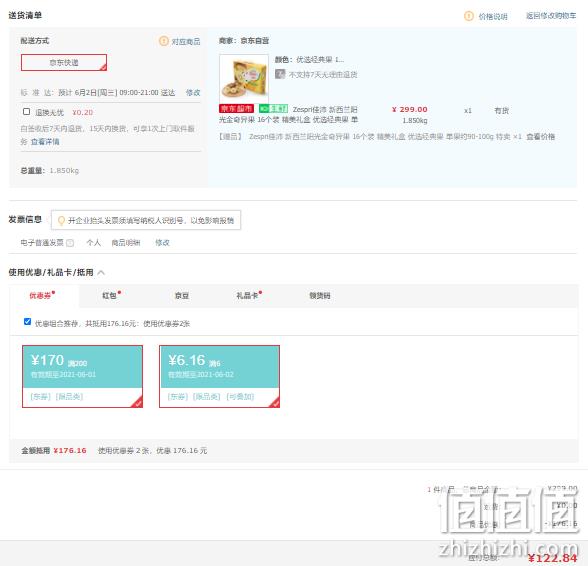Click the ¥ 299.00 item price

410,110
